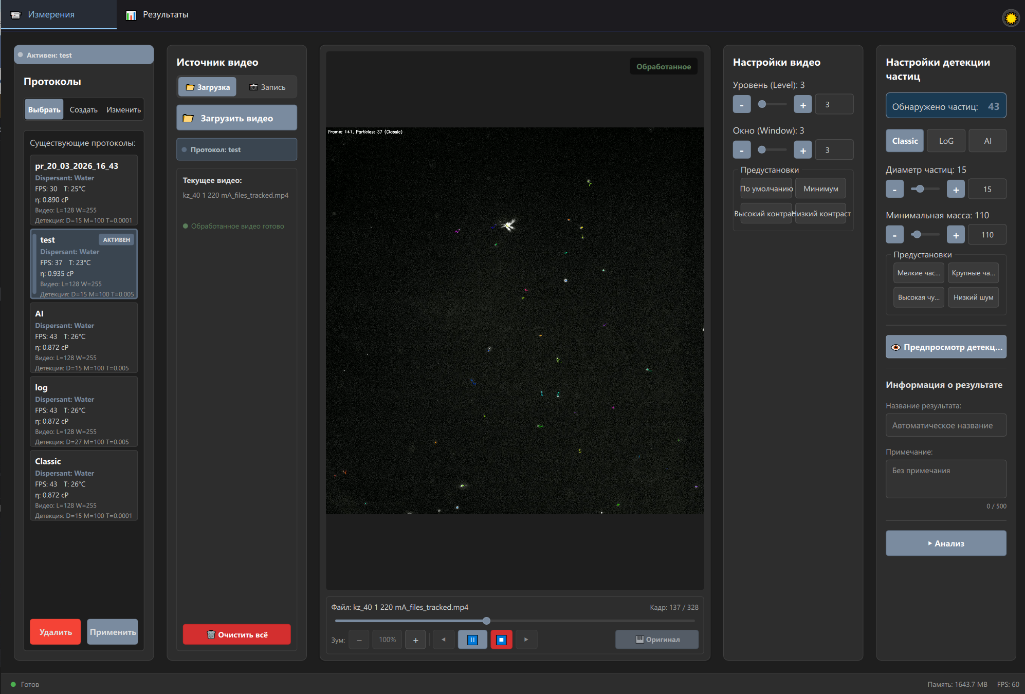
Task: Decrease particle diameter with its minus button
Action: point(895,189)
